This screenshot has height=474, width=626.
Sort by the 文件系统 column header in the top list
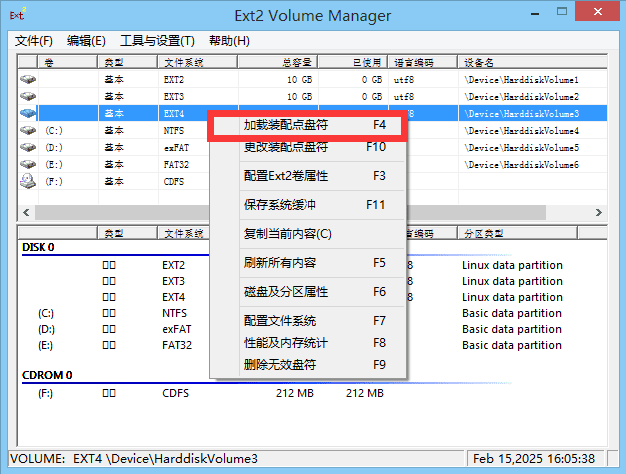coord(198,62)
